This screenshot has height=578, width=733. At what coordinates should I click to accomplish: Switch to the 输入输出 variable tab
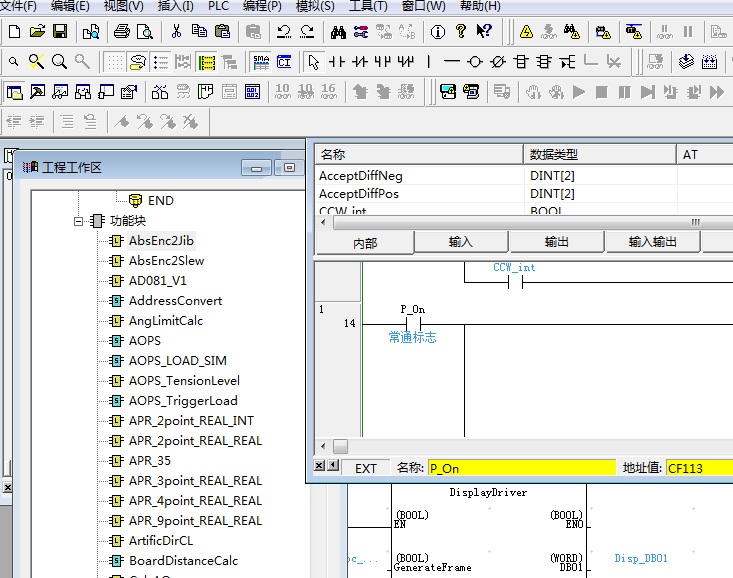point(653,242)
